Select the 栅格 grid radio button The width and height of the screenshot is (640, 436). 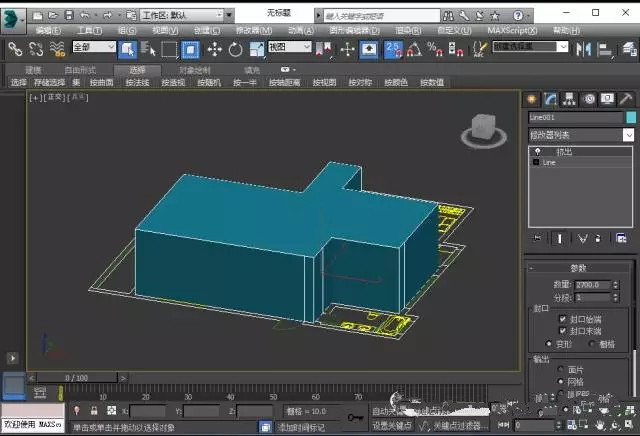pos(592,344)
